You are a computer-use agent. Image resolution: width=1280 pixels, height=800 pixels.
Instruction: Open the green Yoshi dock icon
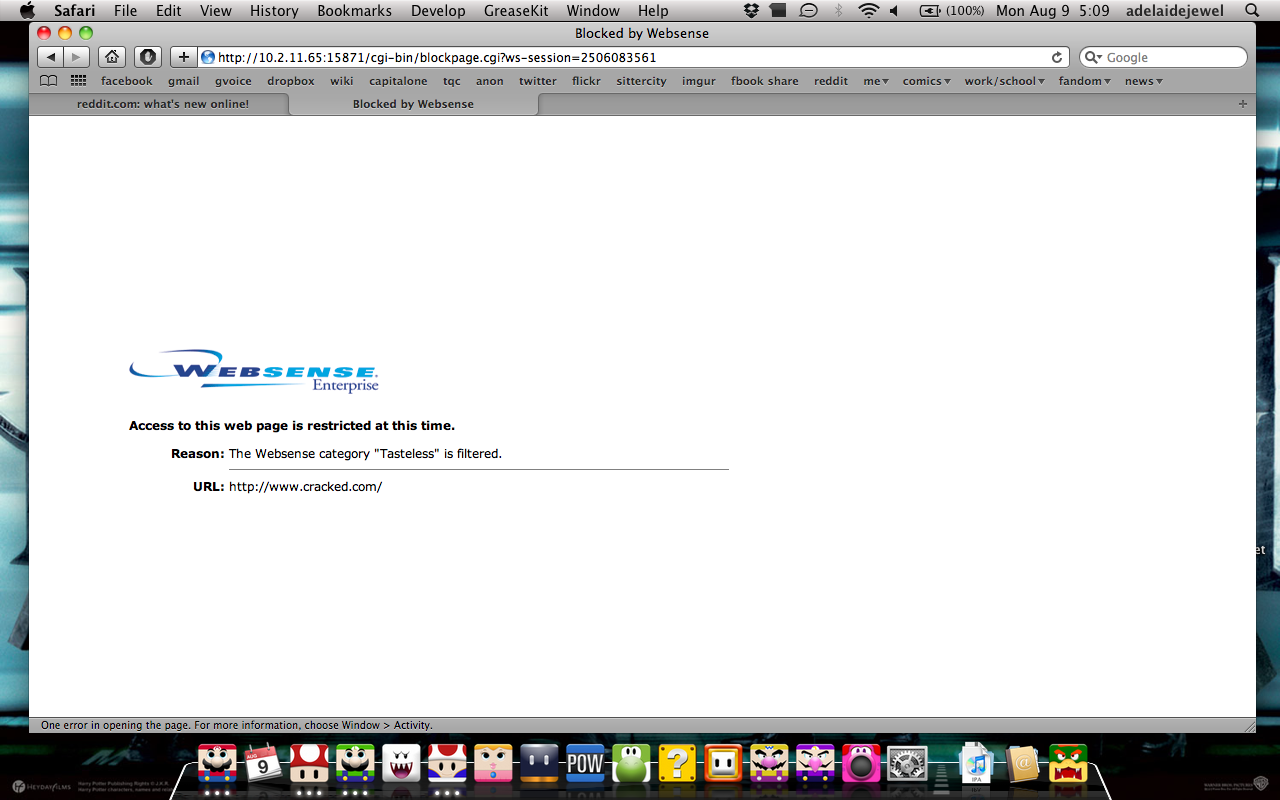coord(631,764)
